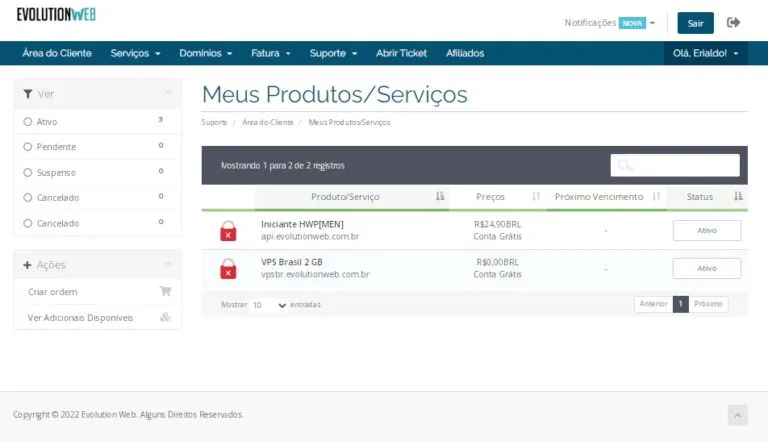
Task: Click the Criar ordem link
Action: tap(52, 292)
